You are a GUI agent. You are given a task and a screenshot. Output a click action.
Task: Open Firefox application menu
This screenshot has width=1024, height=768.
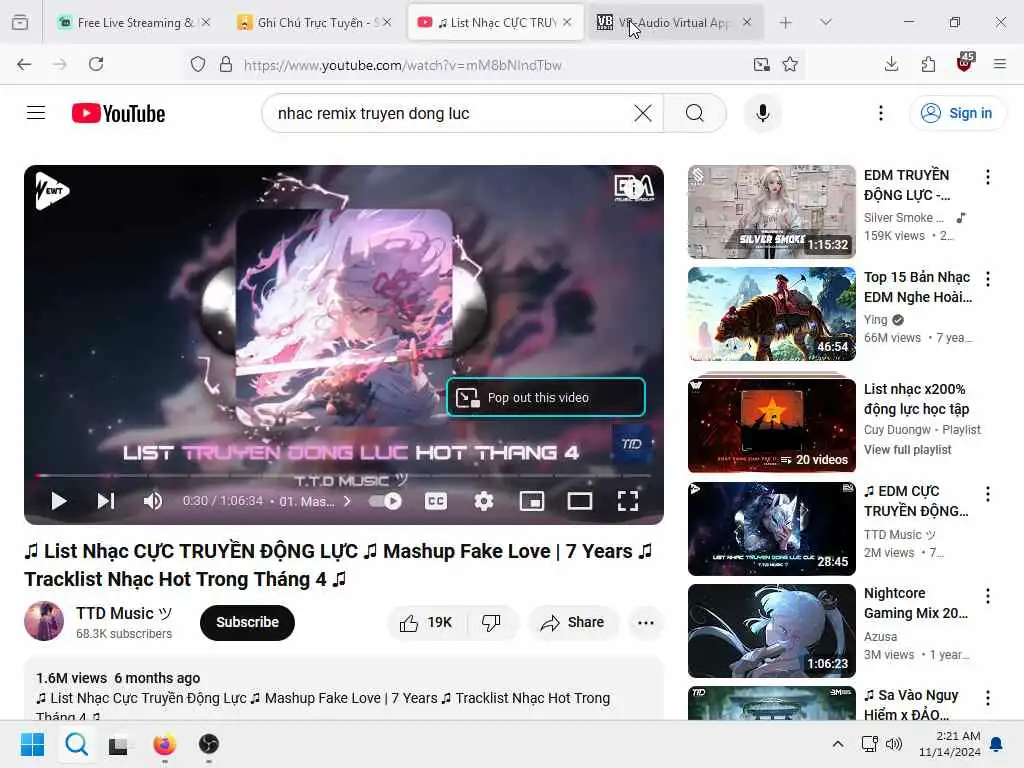click(x=1000, y=64)
